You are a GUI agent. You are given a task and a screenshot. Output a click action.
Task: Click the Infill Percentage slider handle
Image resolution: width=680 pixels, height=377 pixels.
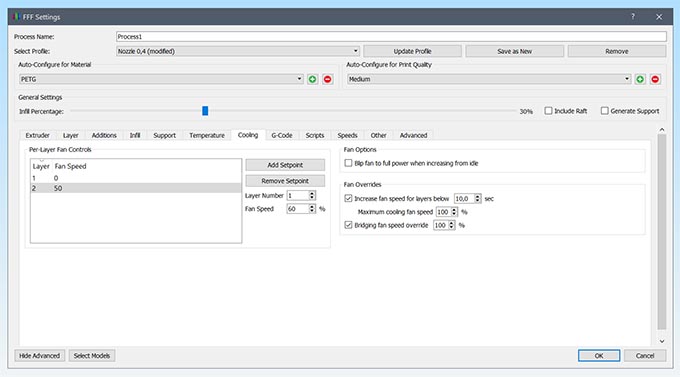(x=205, y=111)
